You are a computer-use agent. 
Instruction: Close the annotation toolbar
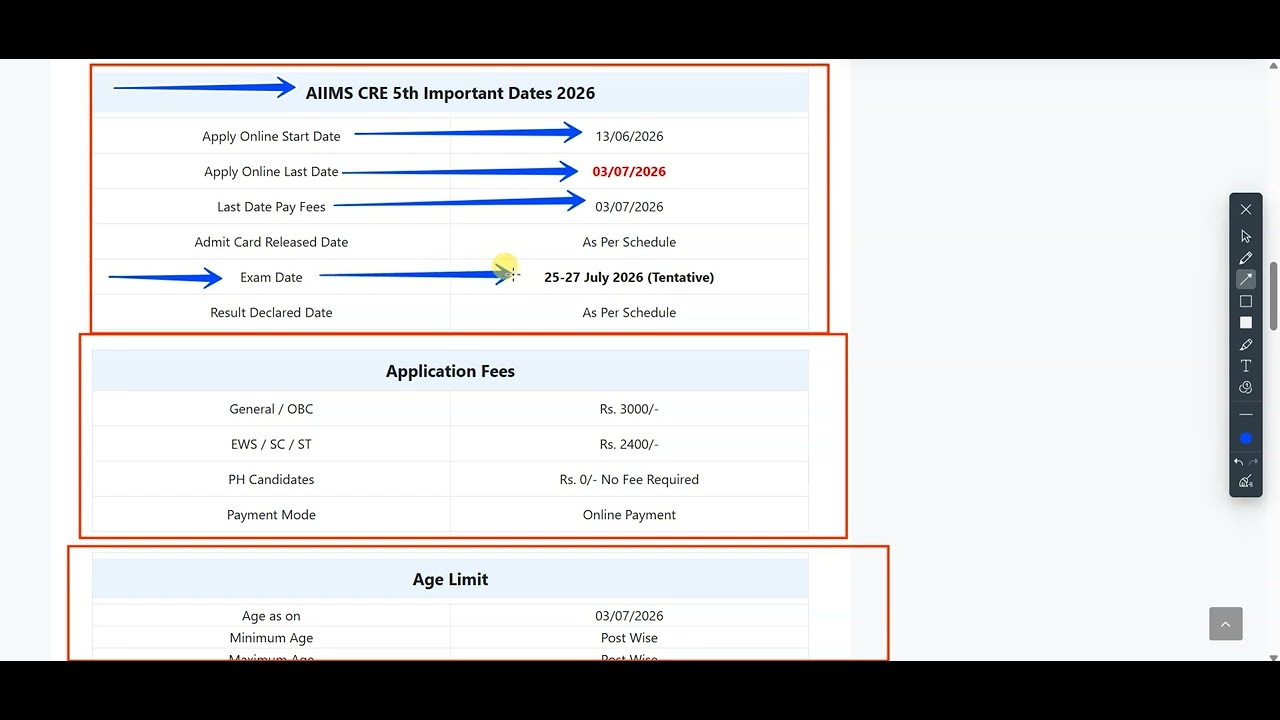[1245, 209]
